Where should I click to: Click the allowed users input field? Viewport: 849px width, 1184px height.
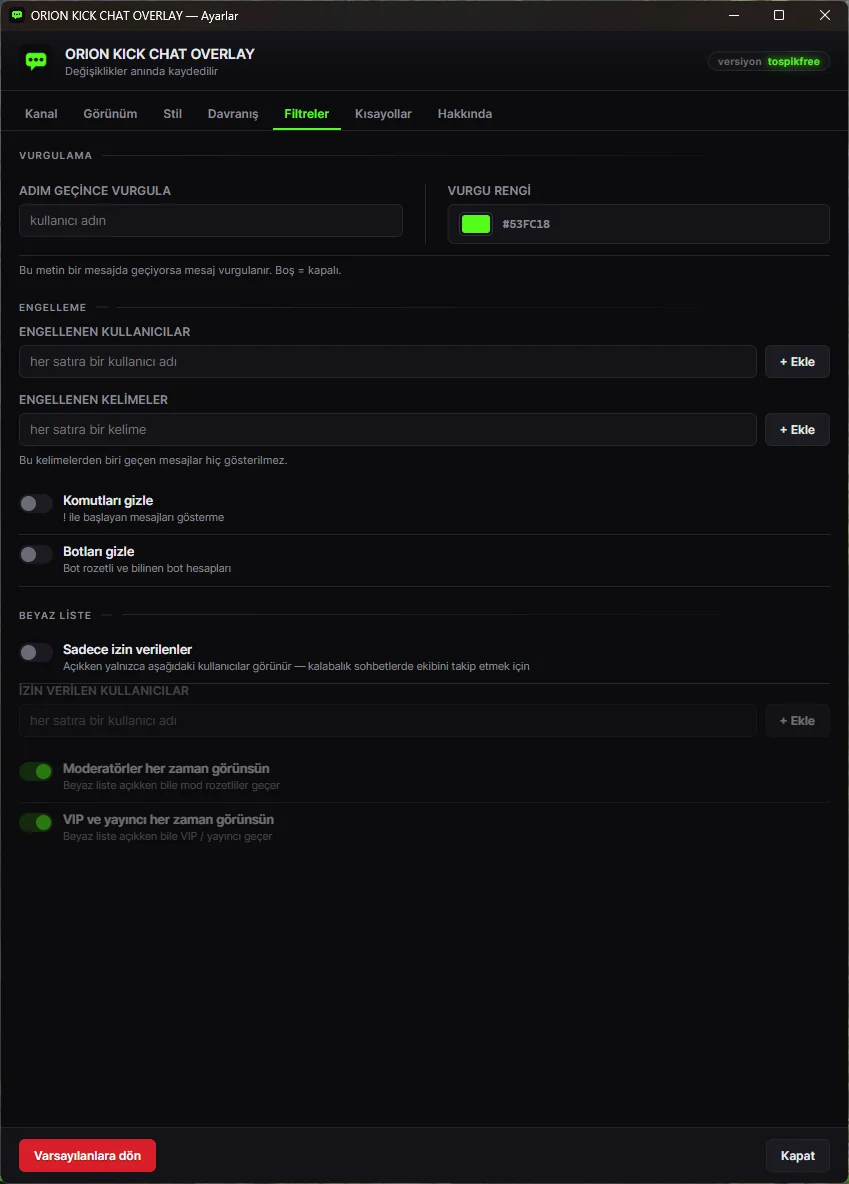[387, 720]
